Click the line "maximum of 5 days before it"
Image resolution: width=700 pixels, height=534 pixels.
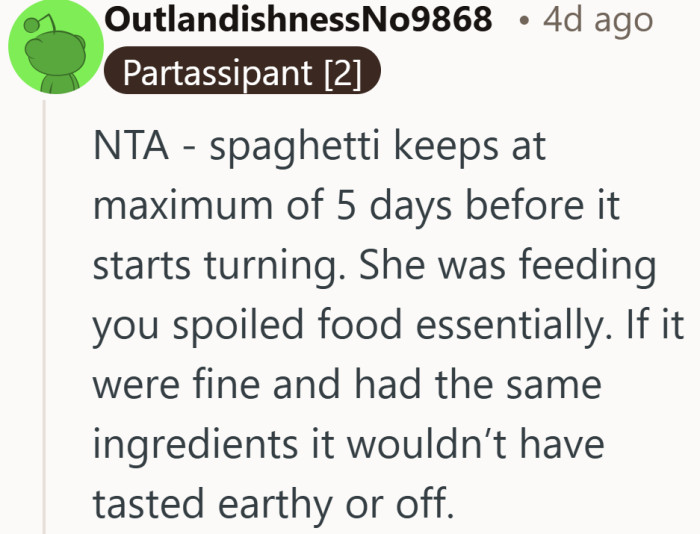(356, 207)
